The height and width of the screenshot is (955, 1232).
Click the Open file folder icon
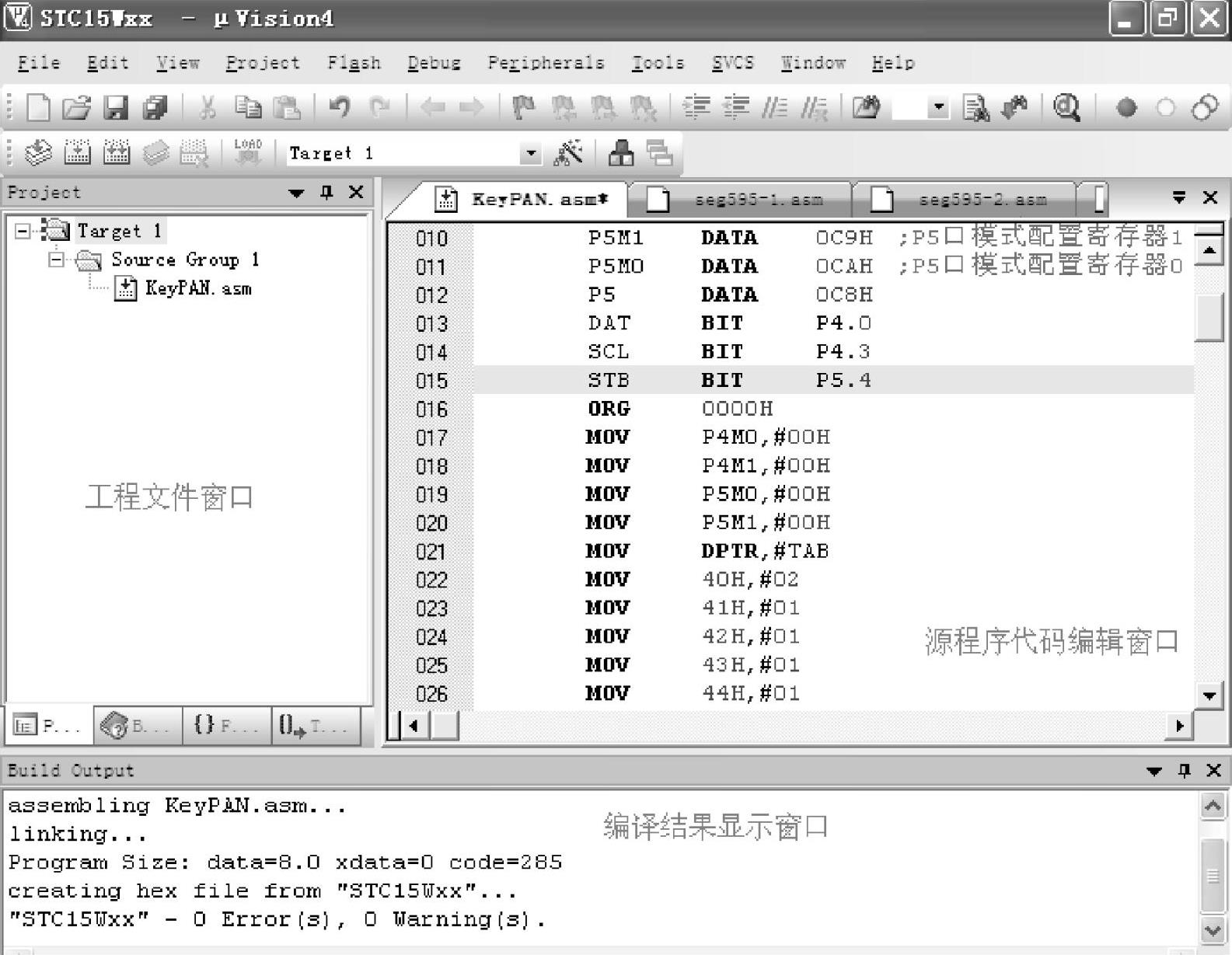pyautogui.click(x=76, y=107)
